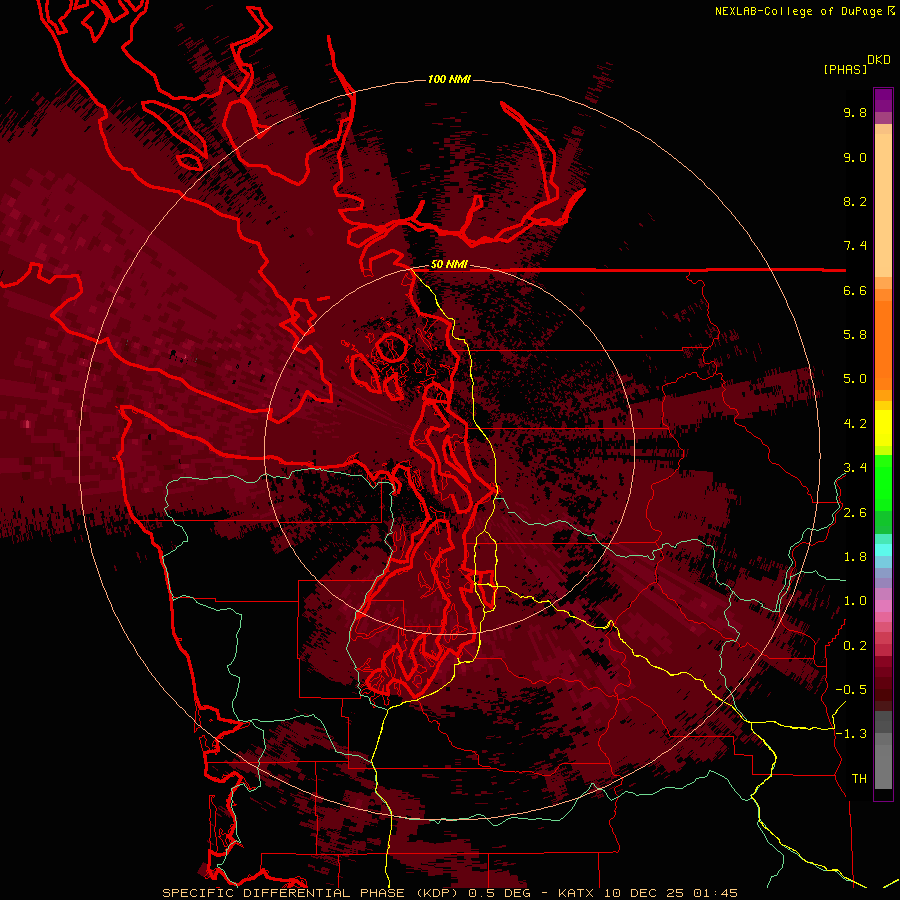This screenshot has width=900, height=900.
Task: Click the 7.4 value on the scale
Action: point(855,246)
